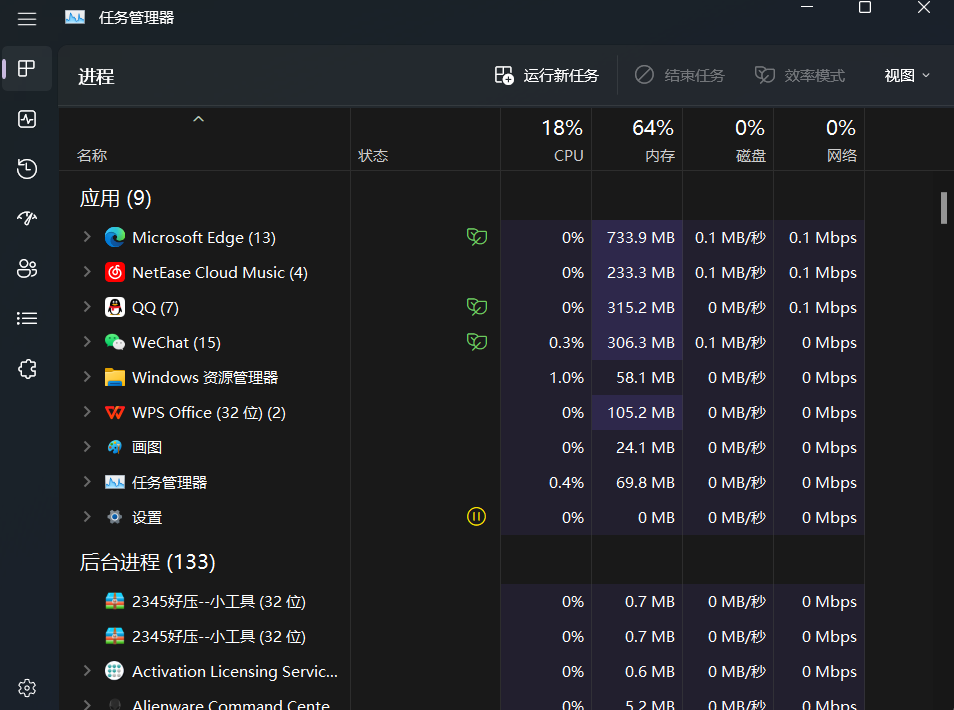Open the Users page in sidebar
The width and height of the screenshot is (954, 710).
(27, 268)
